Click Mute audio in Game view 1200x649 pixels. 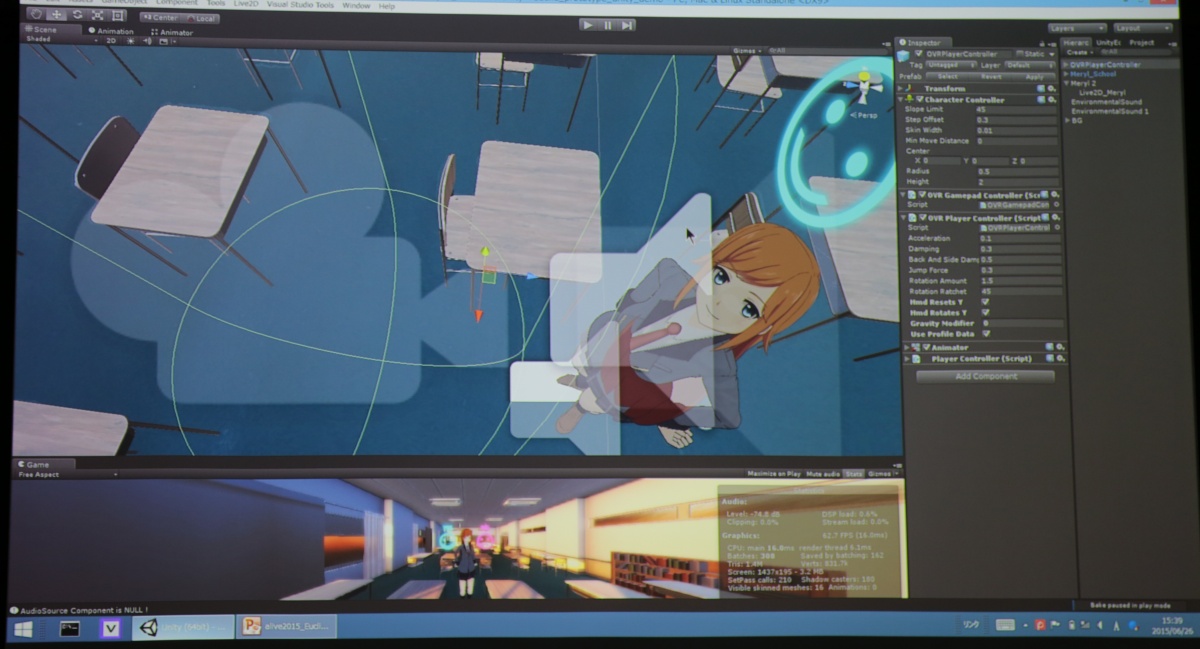(x=823, y=474)
